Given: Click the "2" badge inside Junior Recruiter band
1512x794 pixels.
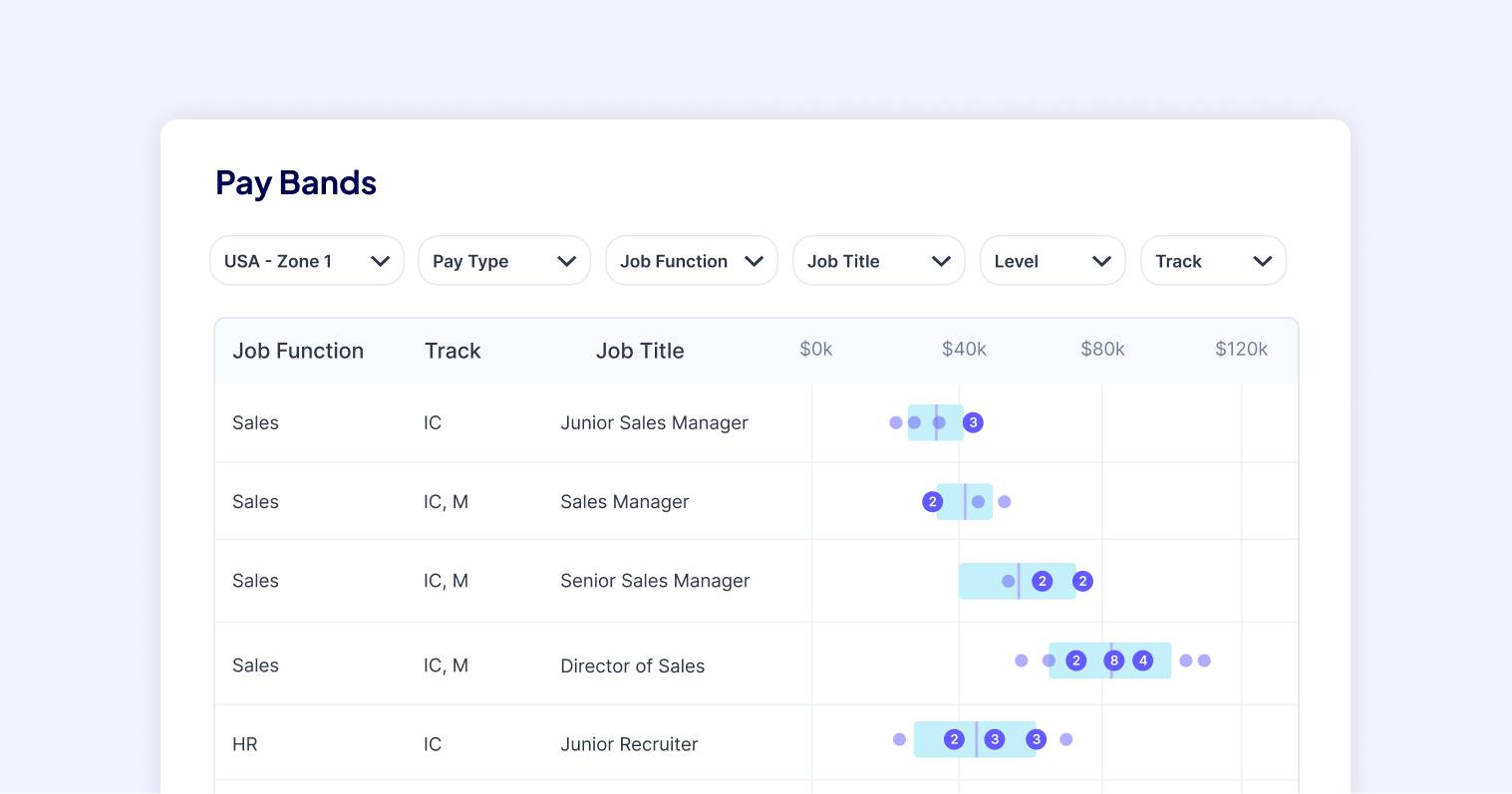Looking at the screenshot, I should click(x=954, y=739).
